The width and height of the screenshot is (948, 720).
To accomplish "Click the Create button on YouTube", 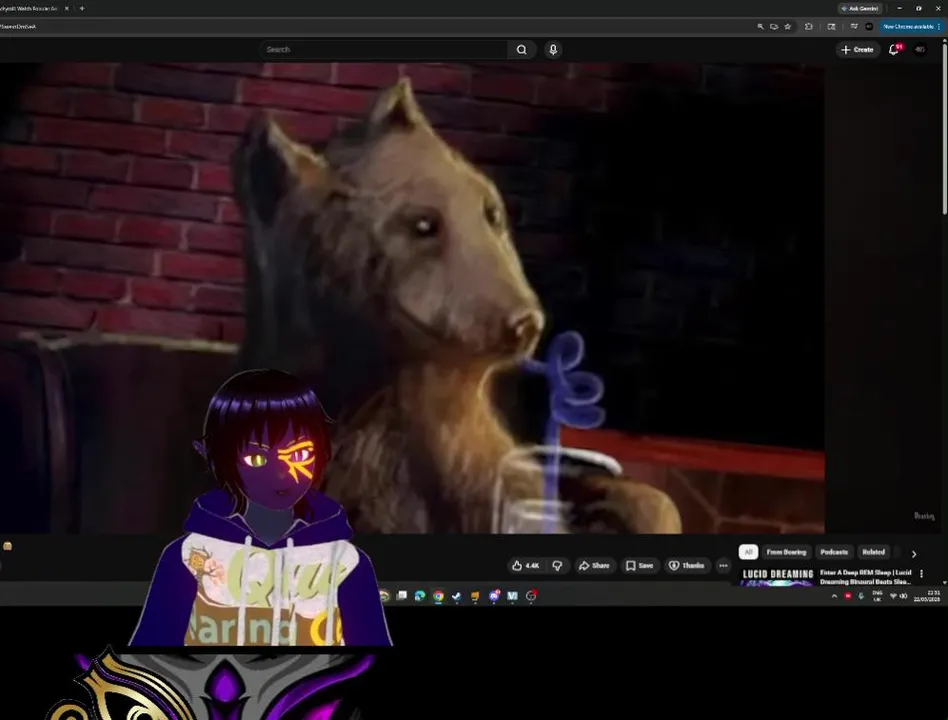I will pyautogui.click(x=857, y=50).
